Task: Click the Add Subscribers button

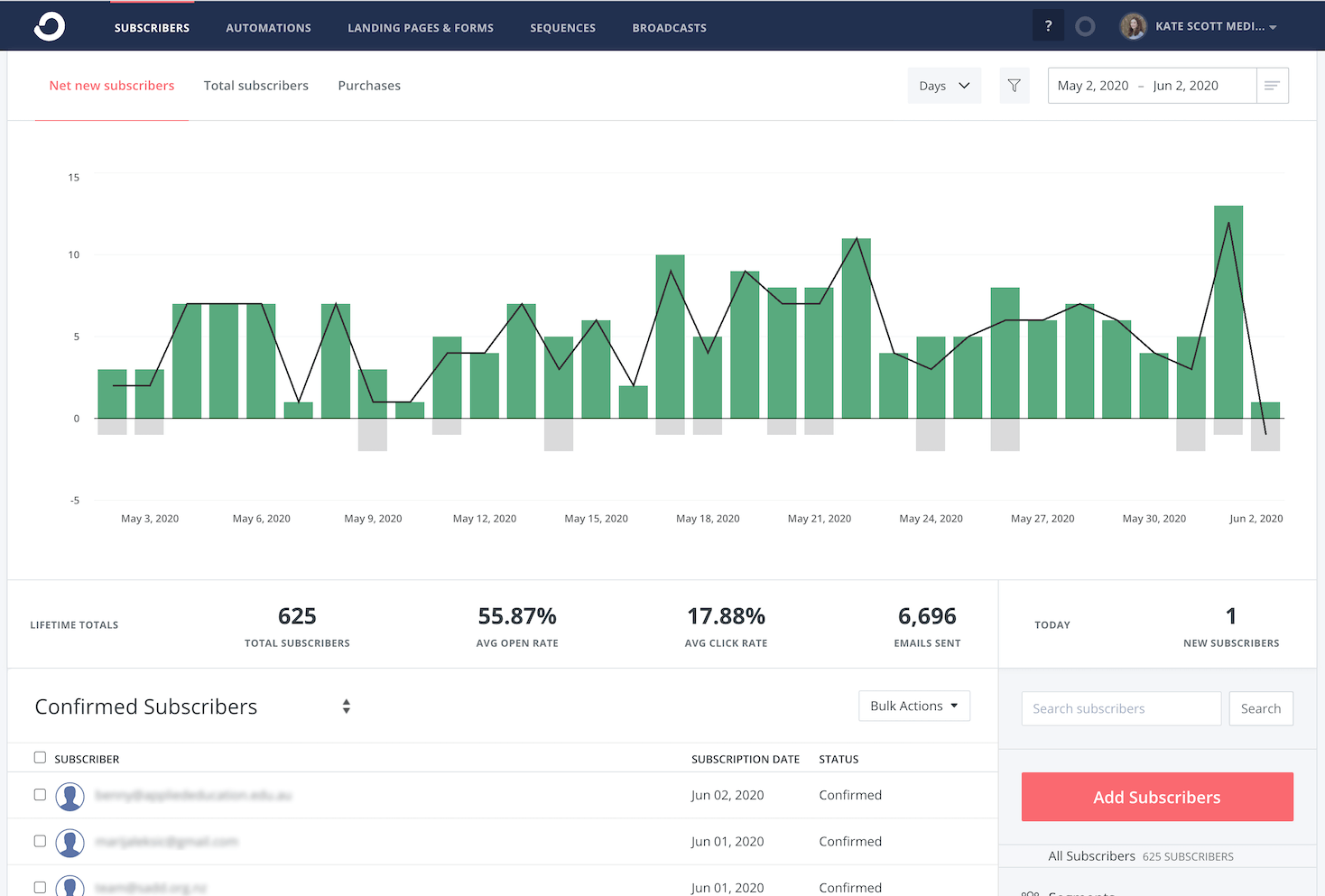Action: 1156,797
